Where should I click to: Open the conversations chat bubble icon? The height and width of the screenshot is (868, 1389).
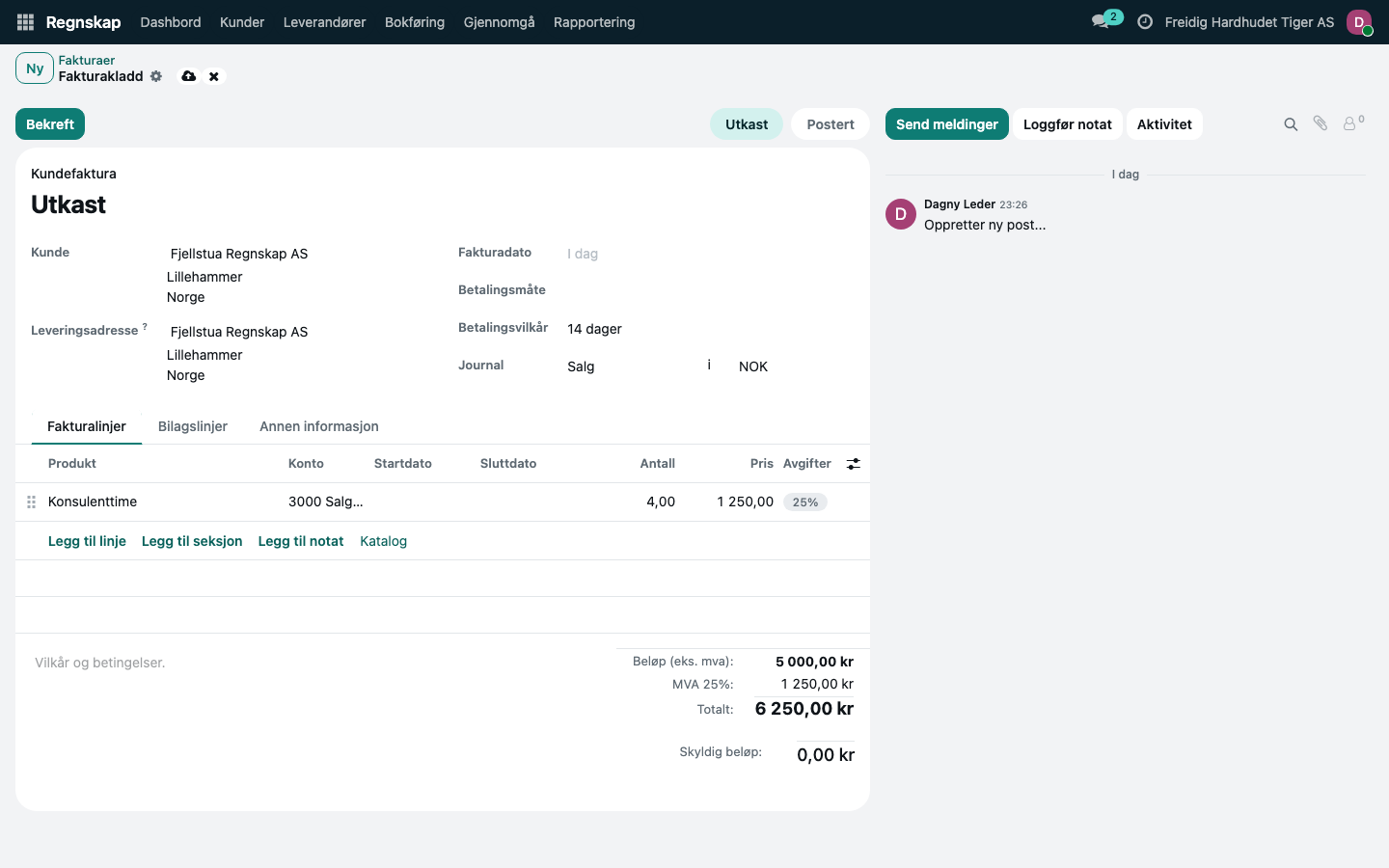[x=1101, y=22]
